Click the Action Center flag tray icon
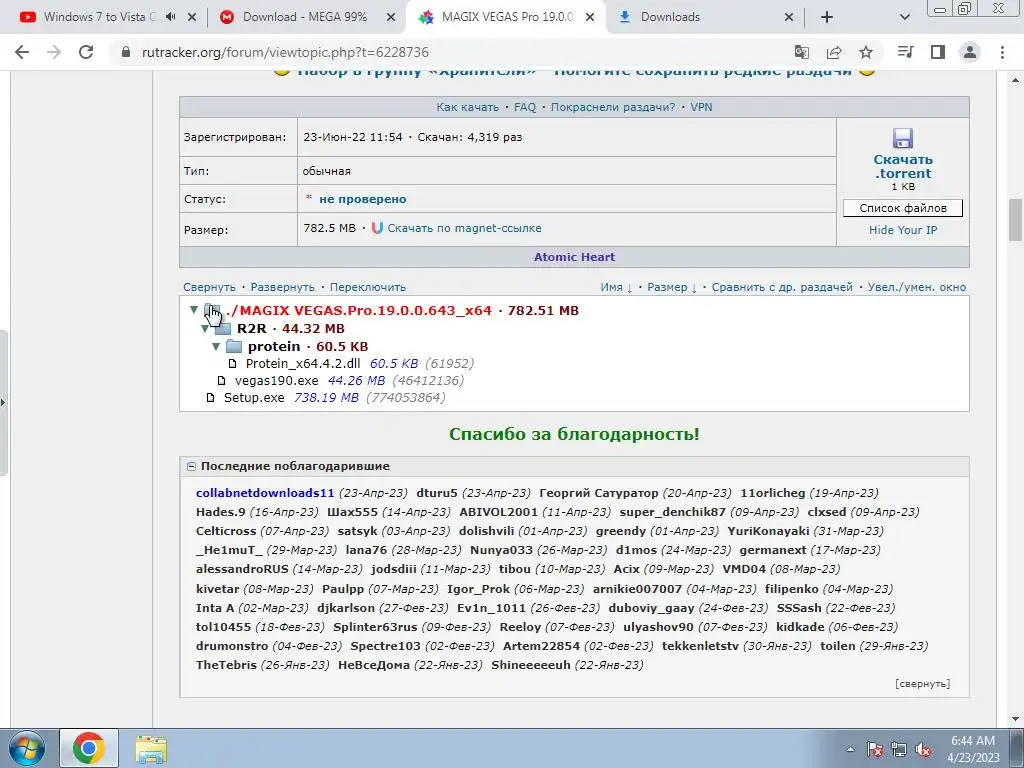Screen dimensions: 1024x768 [x=875, y=749]
